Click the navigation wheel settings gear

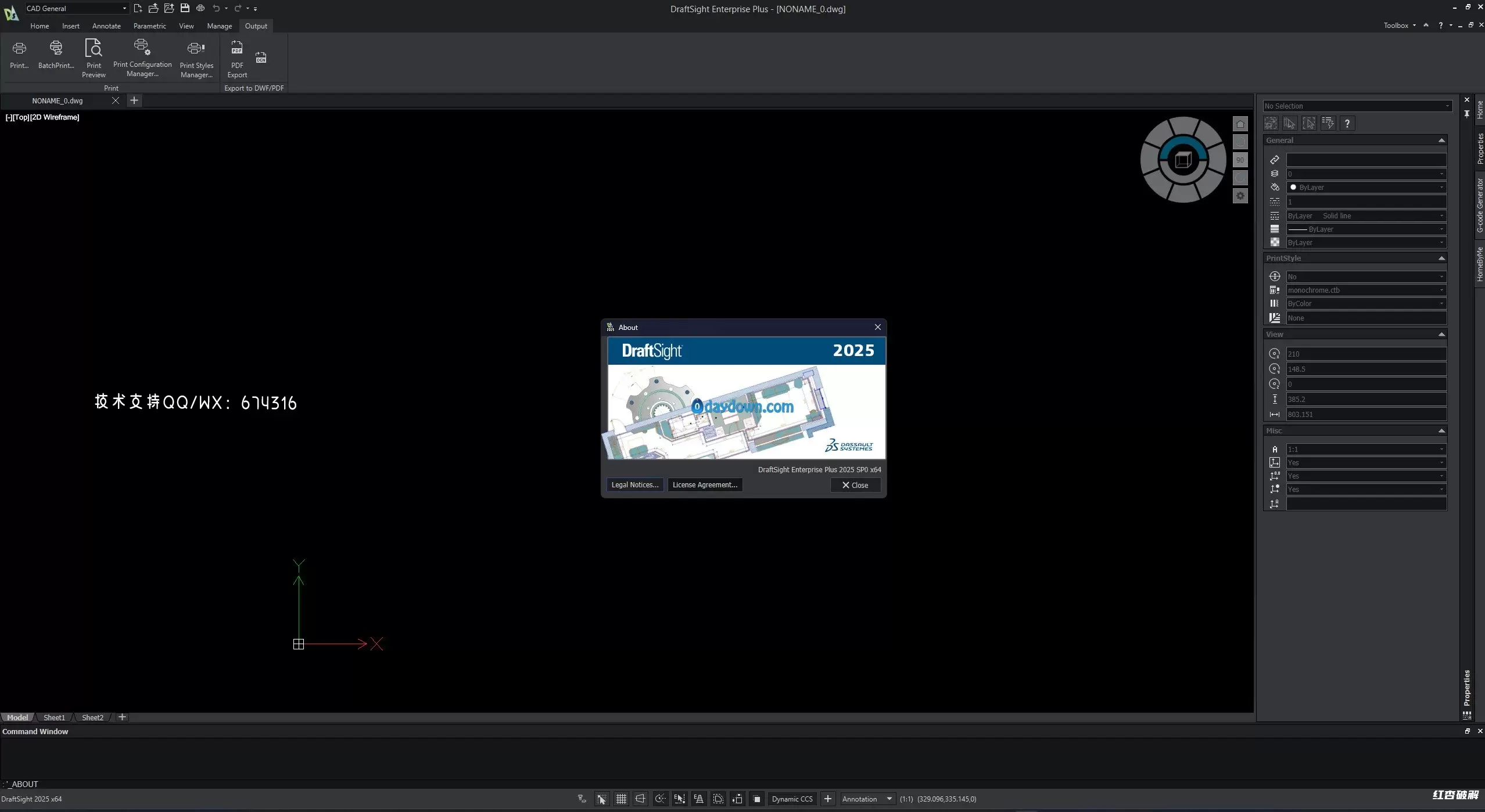[1240, 196]
